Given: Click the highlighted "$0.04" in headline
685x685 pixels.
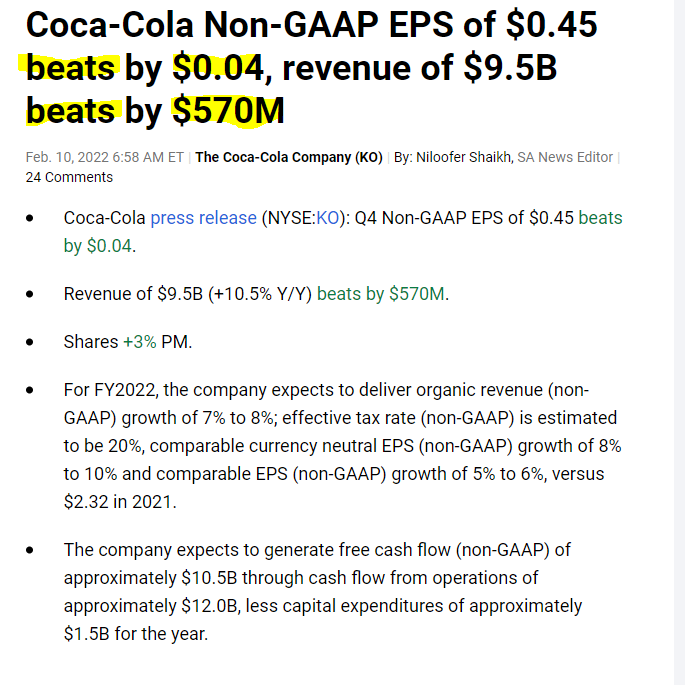Looking at the screenshot, I should coord(217,68).
